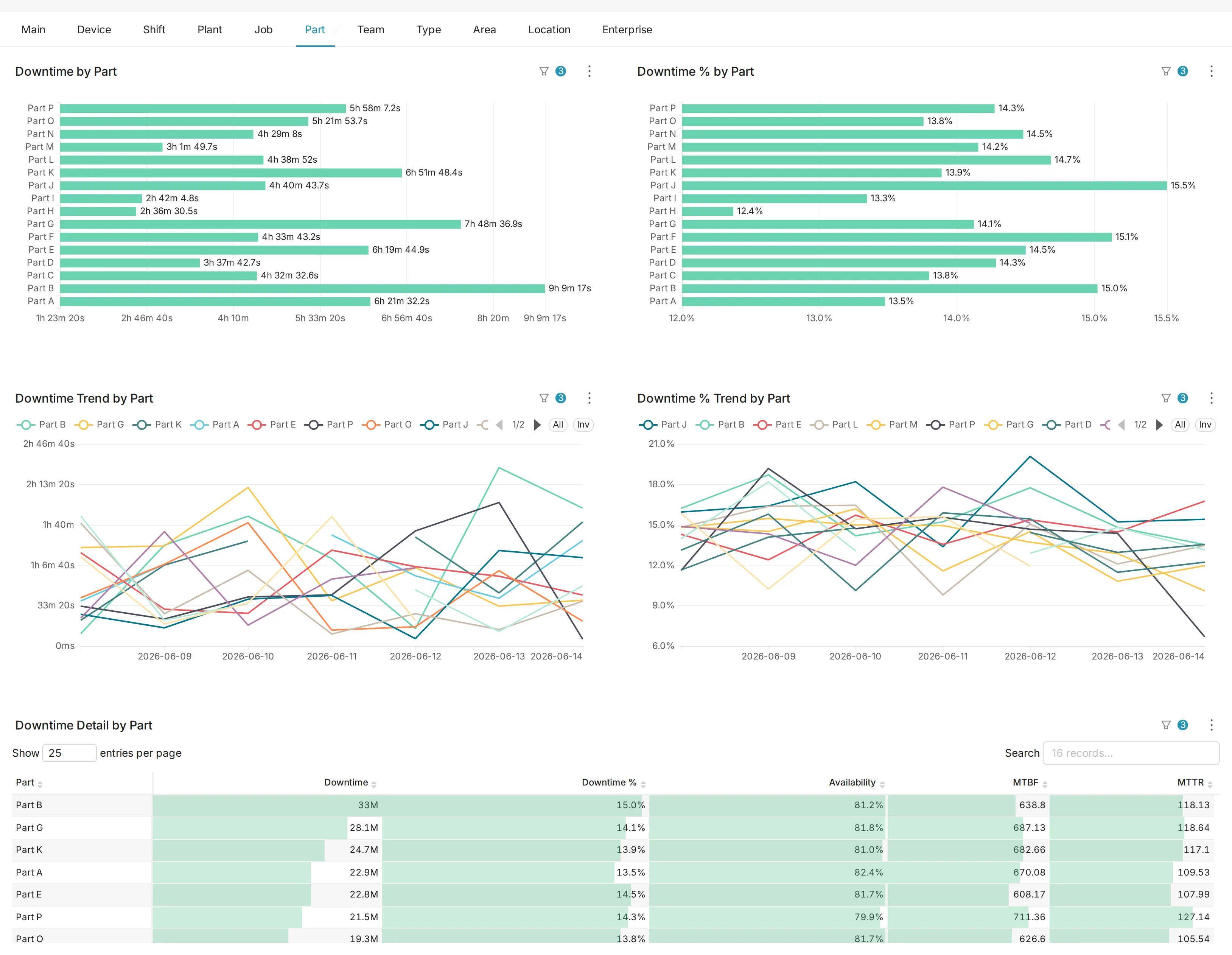1232x955 pixels.
Task: Toggle Part B series in Downtime Trend legend
Action: coord(41,425)
